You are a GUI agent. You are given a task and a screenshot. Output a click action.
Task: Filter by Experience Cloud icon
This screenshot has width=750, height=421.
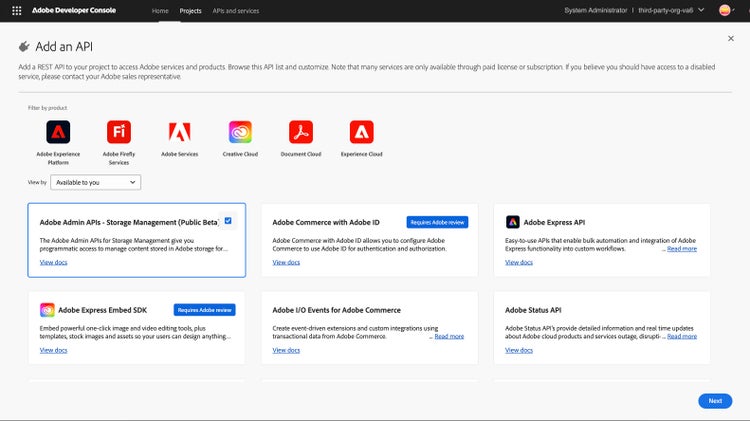362,132
